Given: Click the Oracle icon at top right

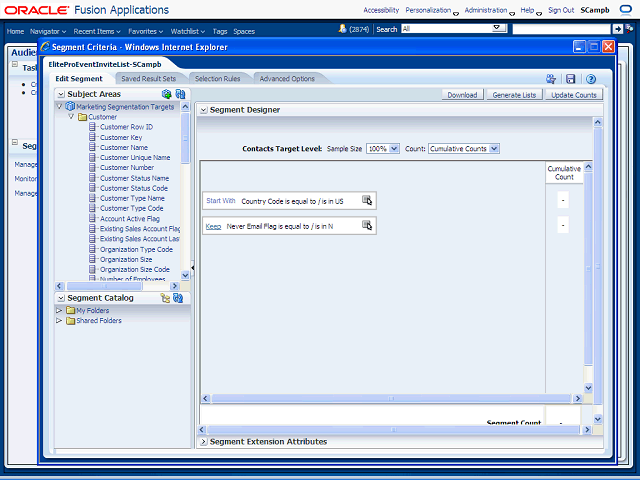Looking at the screenshot, I should coord(626,10).
